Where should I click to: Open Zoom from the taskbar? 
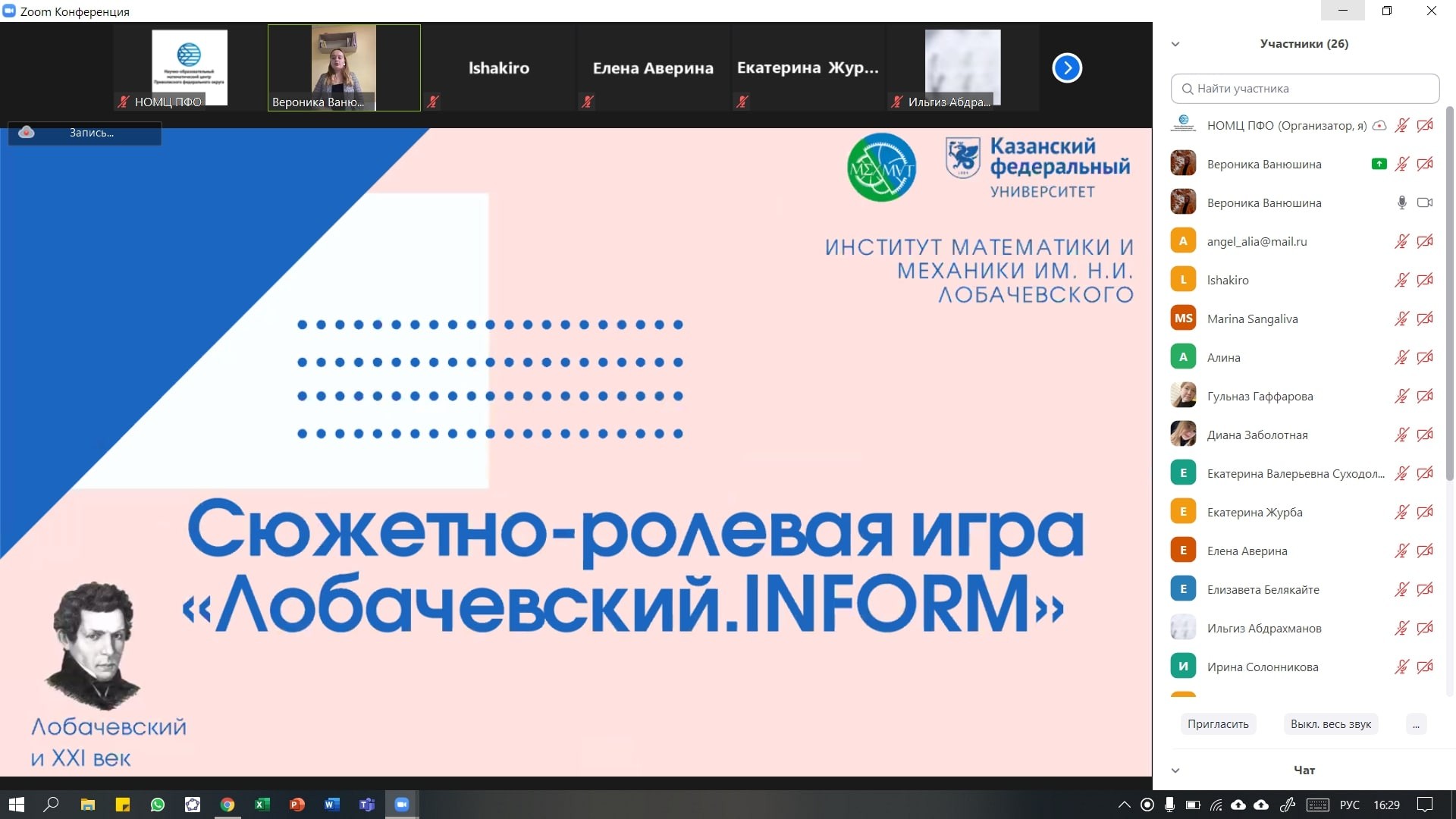(402, 805)
